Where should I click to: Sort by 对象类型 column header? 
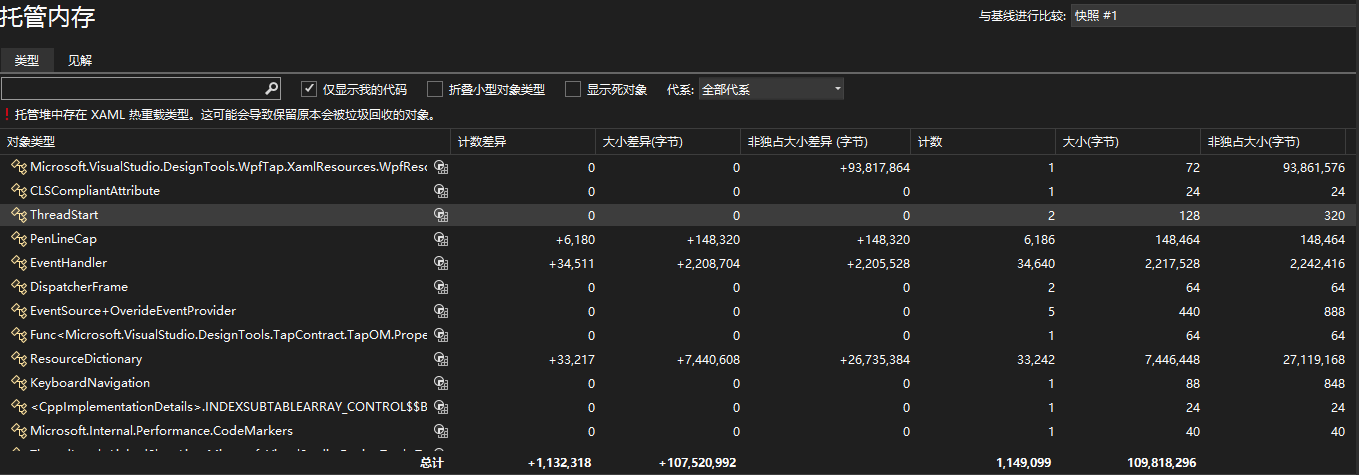tap(225, 142)
